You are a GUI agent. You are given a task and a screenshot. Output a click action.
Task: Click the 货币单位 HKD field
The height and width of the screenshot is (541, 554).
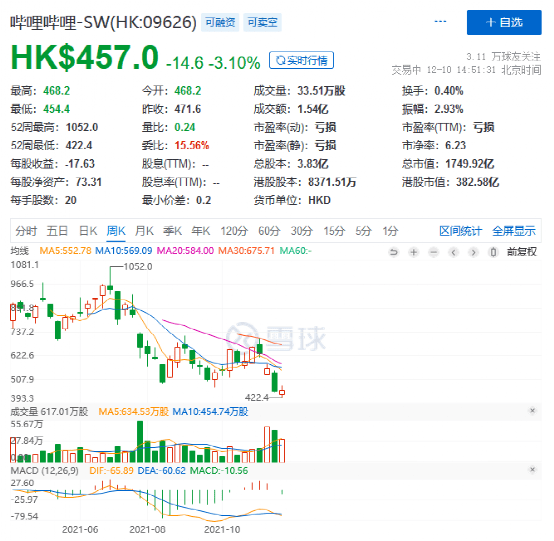(x=292, y=200)
